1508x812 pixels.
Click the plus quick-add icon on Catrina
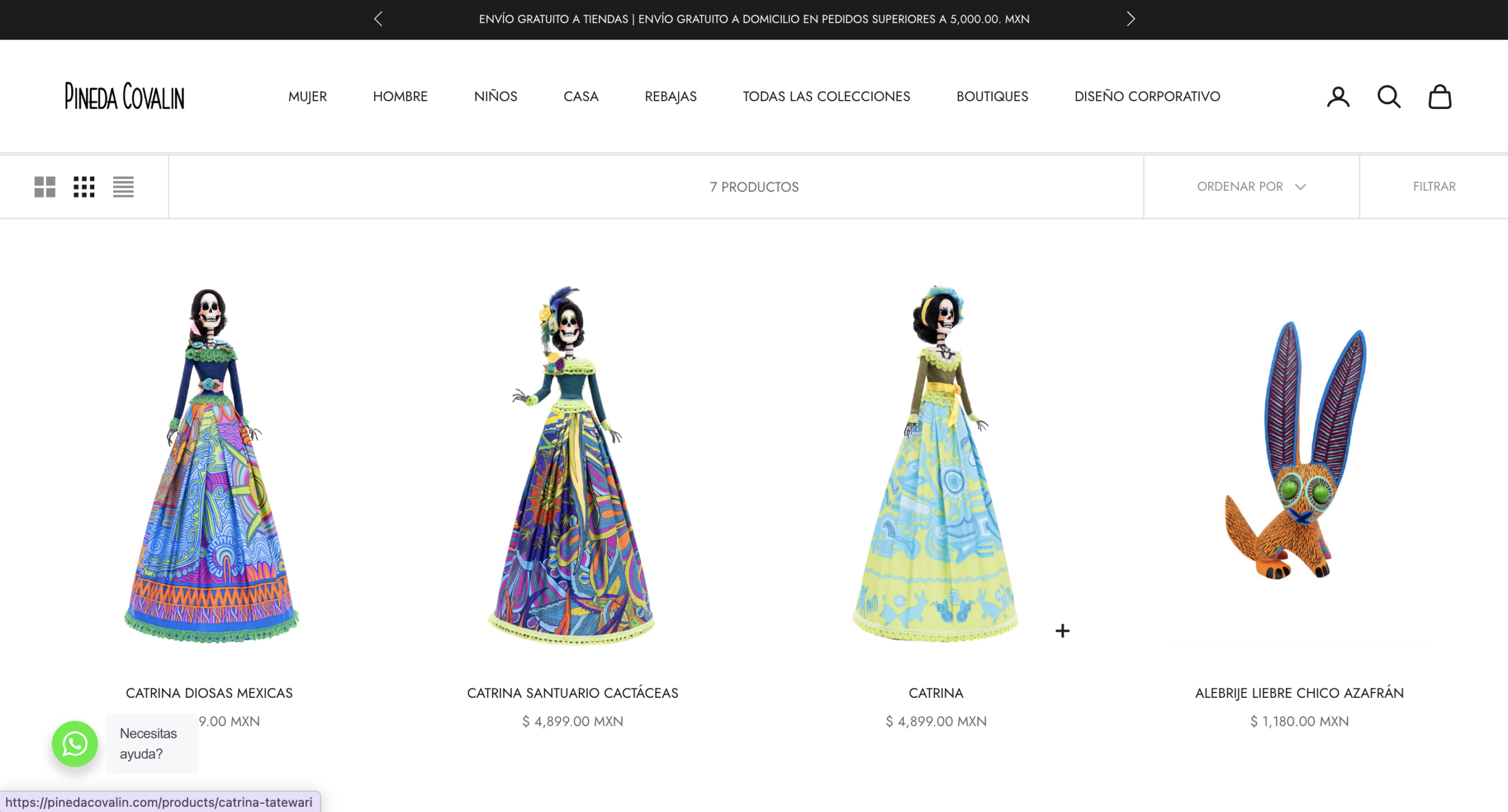tap(1062, 631)
